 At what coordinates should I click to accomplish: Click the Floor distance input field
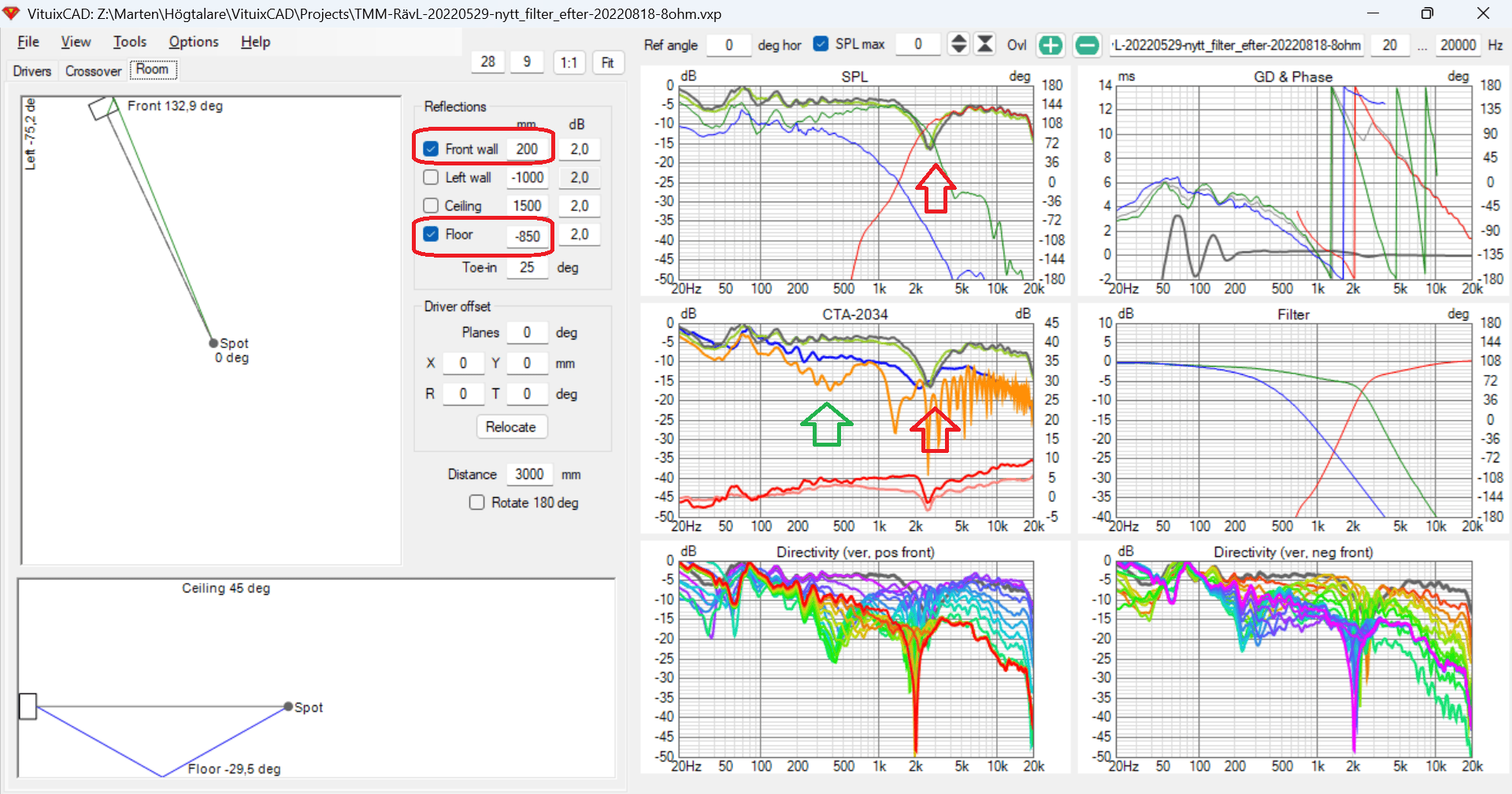point(527,236)
